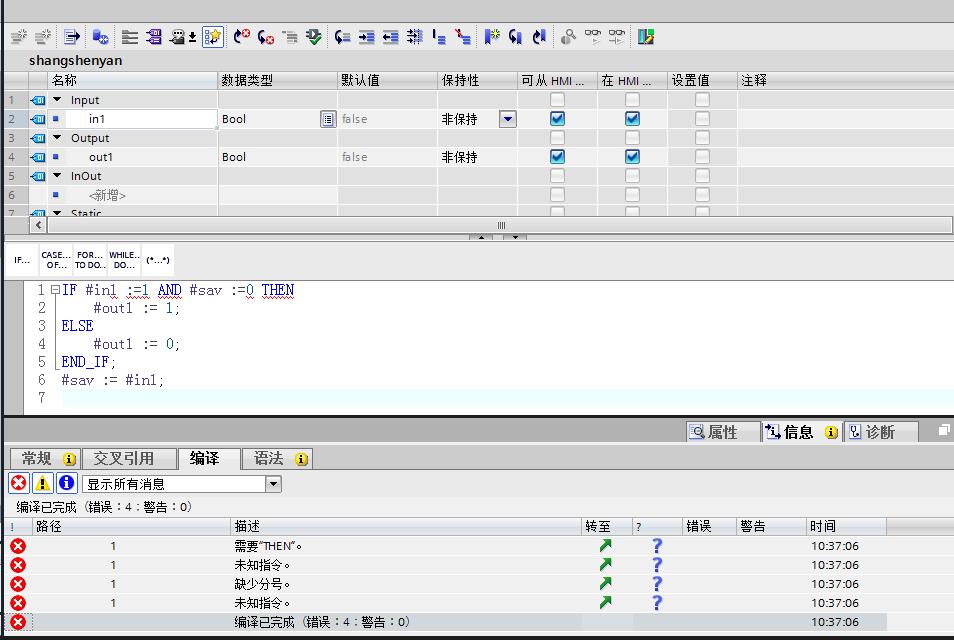
Task: Insert a WHILE... DO... loop template
Action: pos(124,260)
